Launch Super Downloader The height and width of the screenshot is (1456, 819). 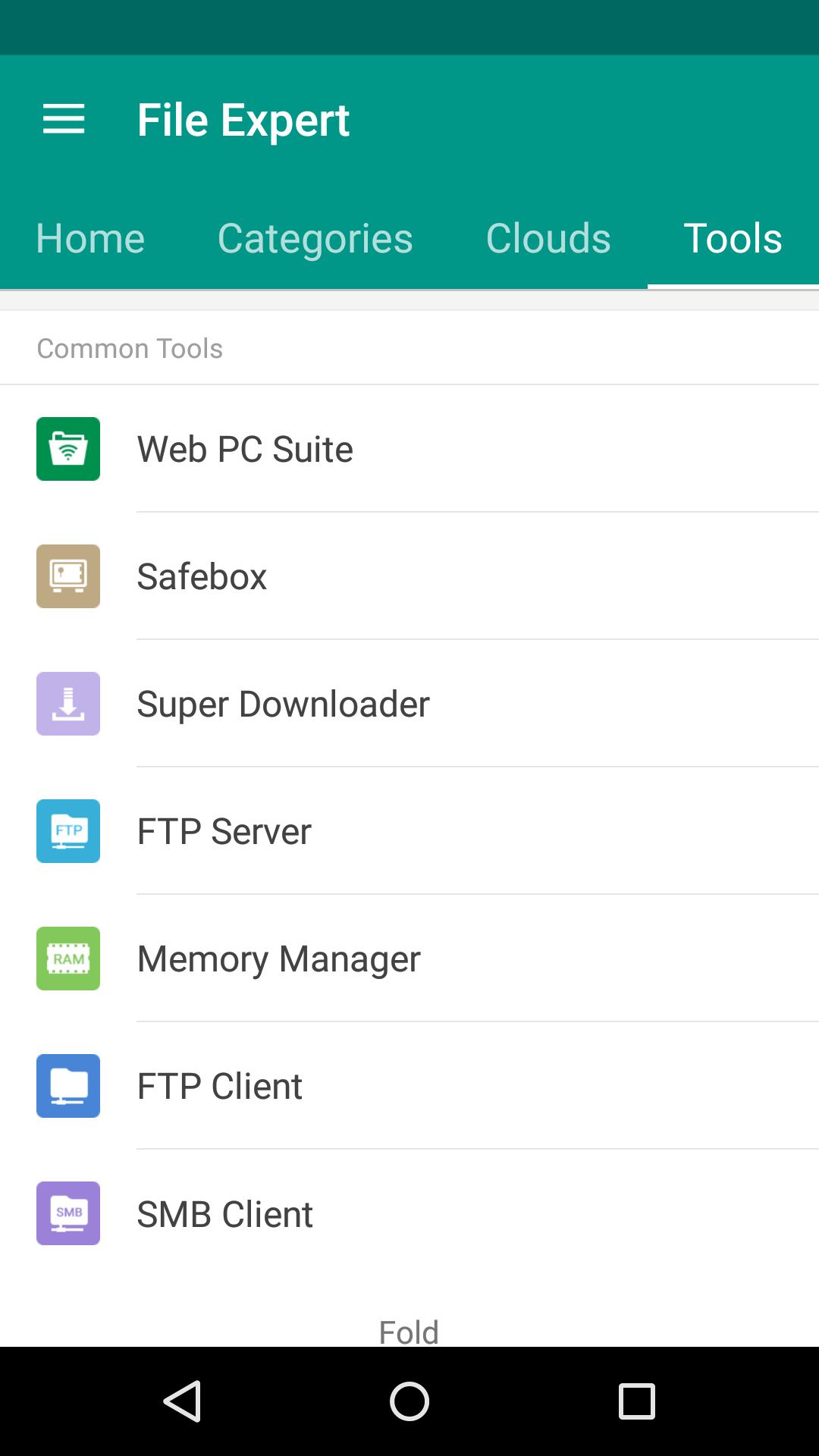pyautogui.click(x=67, y=704)
